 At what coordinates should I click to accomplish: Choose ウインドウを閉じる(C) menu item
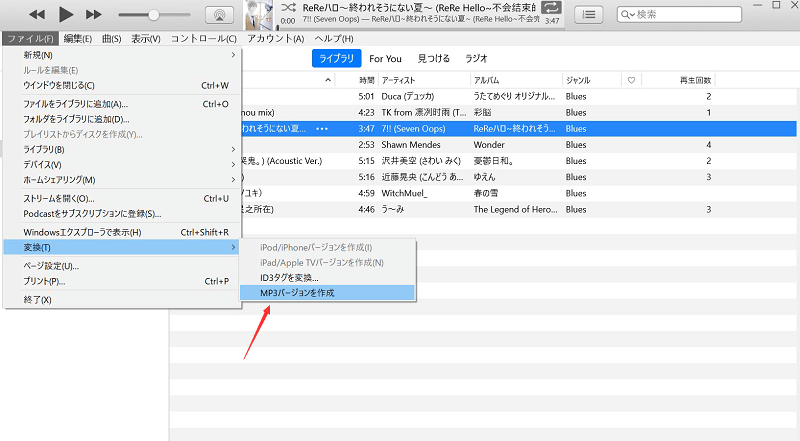coord(122,85)
